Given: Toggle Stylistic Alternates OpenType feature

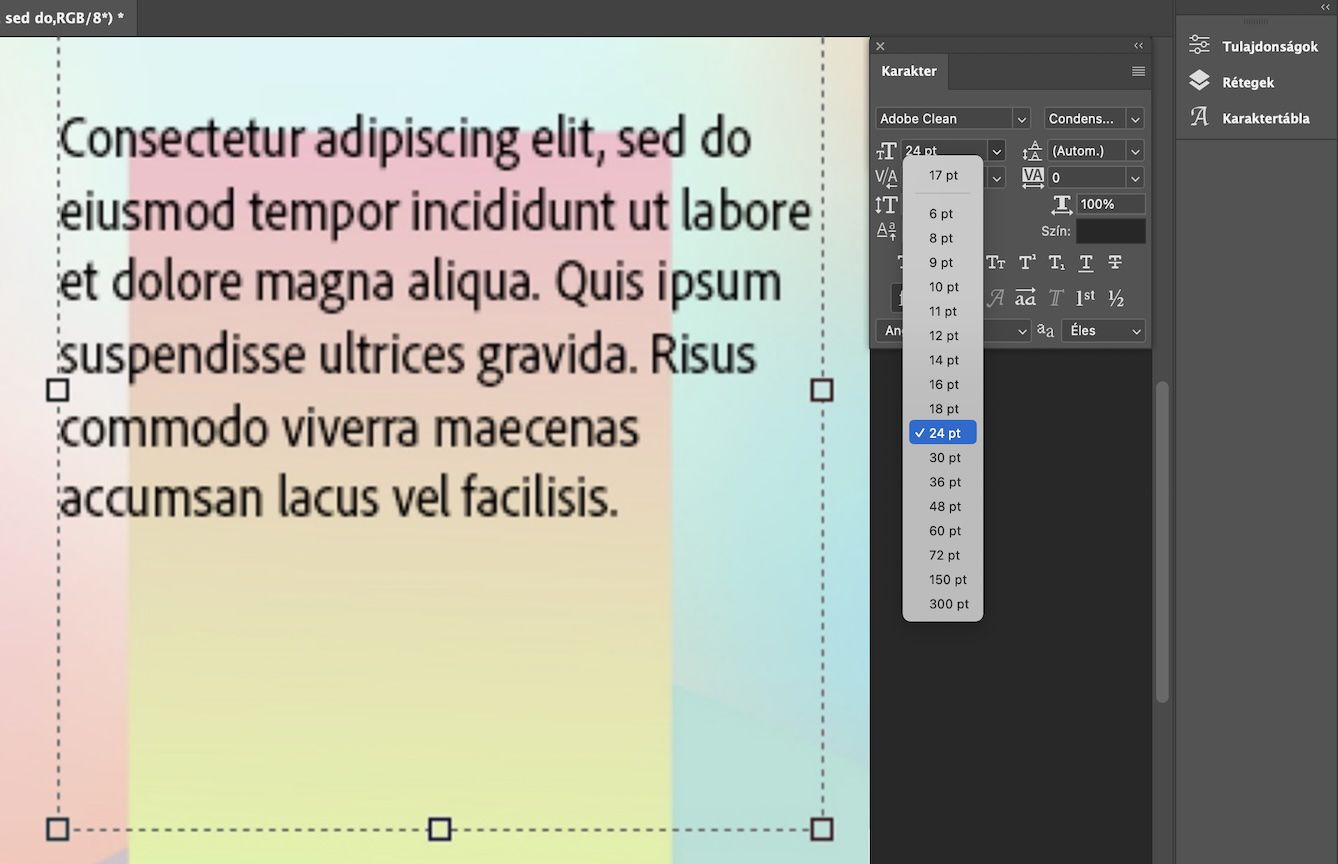Looking at the screenshot, I should pos(1026,298).
